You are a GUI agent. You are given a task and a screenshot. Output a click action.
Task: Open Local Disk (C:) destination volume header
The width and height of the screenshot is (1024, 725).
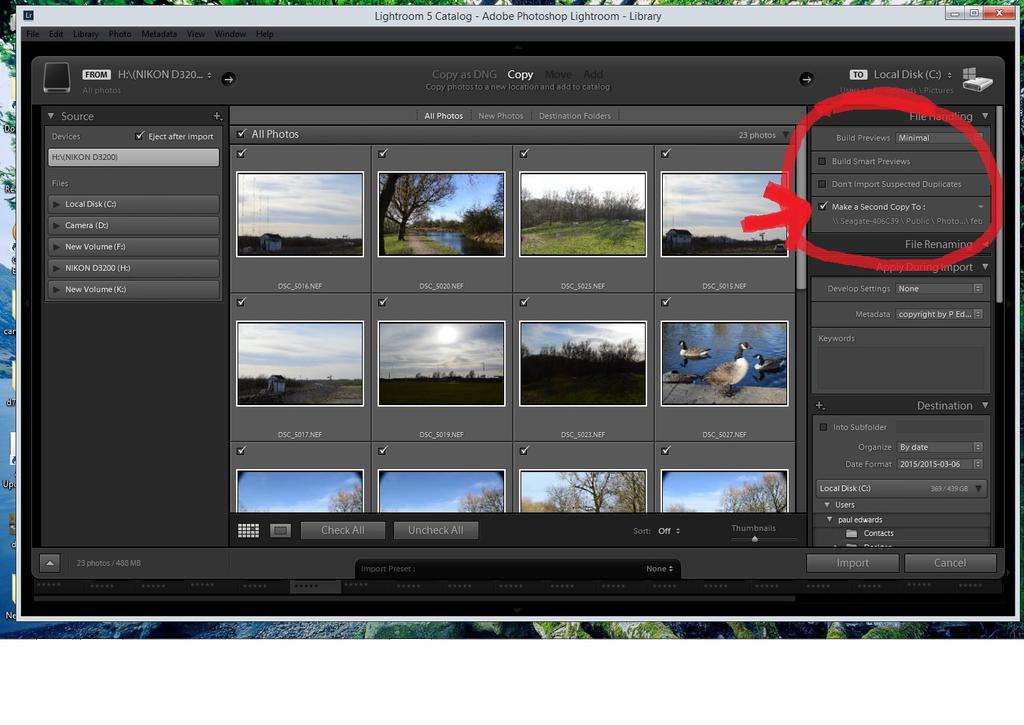tap(901, 489)
